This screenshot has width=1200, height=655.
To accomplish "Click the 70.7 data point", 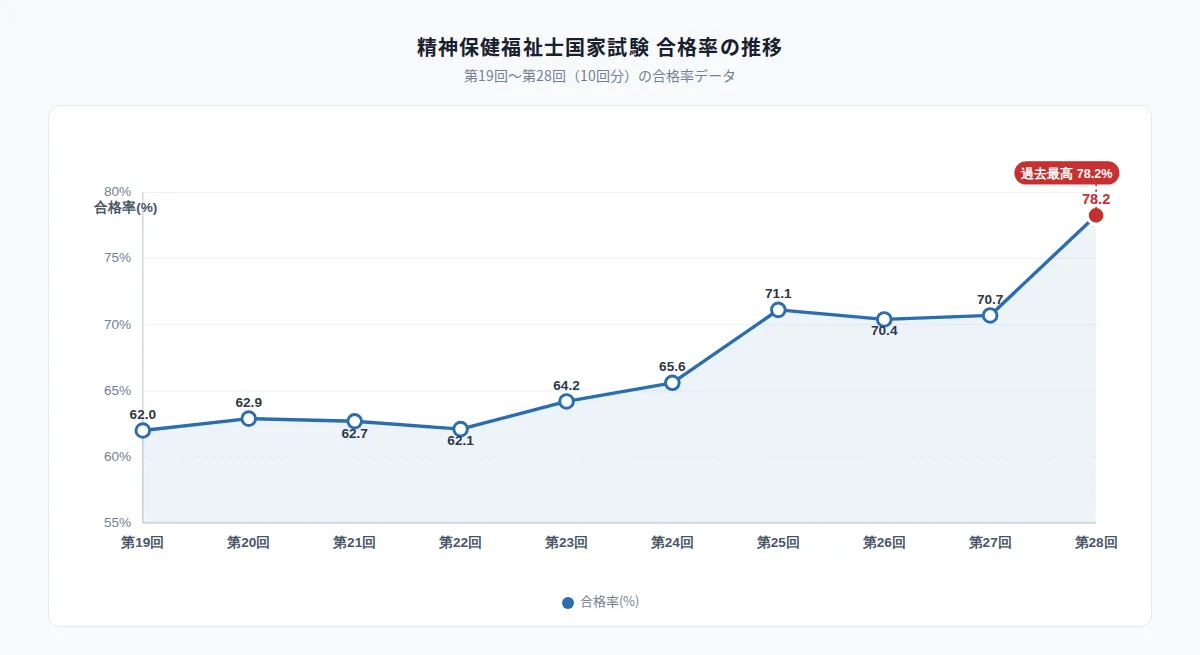I will (990, 315).
